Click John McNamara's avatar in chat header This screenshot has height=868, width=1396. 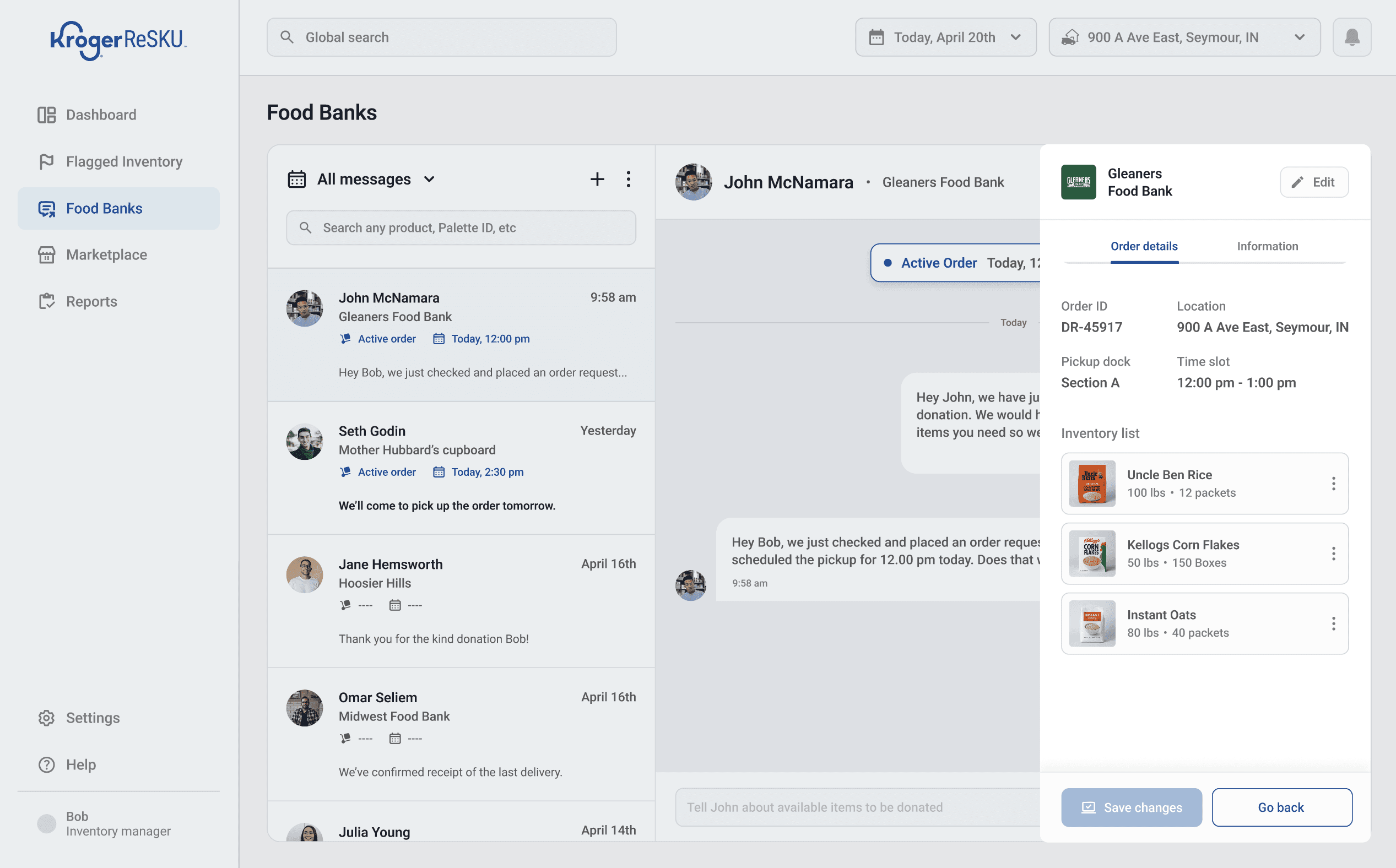[x=693, y=182]
